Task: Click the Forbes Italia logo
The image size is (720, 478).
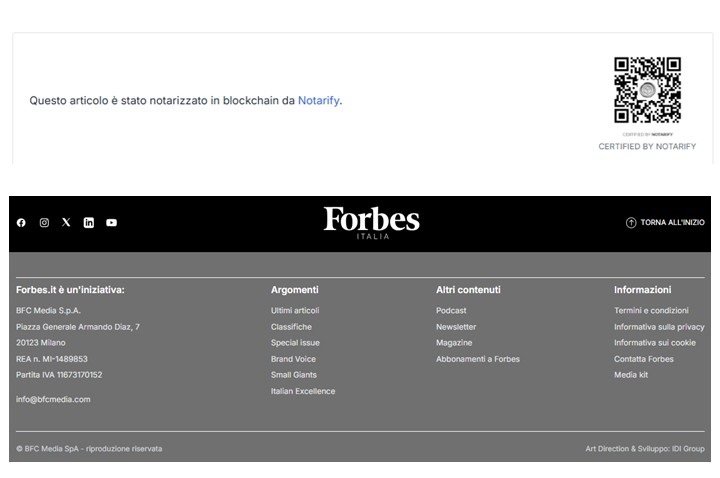Action: click(371, 222)
